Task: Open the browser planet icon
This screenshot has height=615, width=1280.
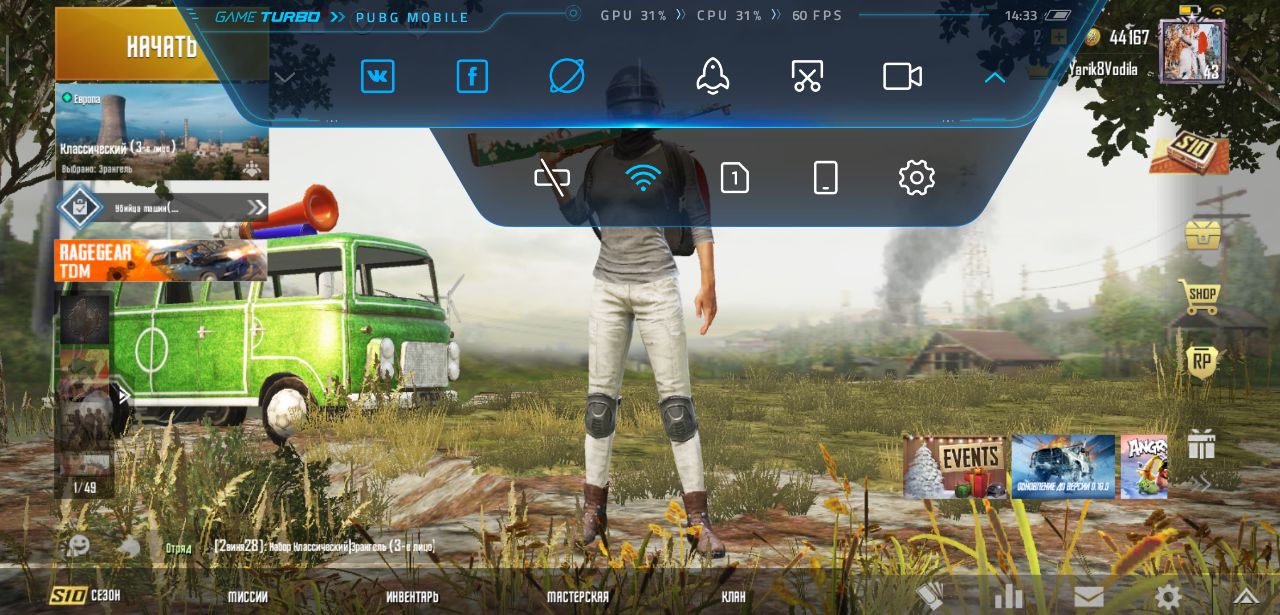Action: coord(567,77)
